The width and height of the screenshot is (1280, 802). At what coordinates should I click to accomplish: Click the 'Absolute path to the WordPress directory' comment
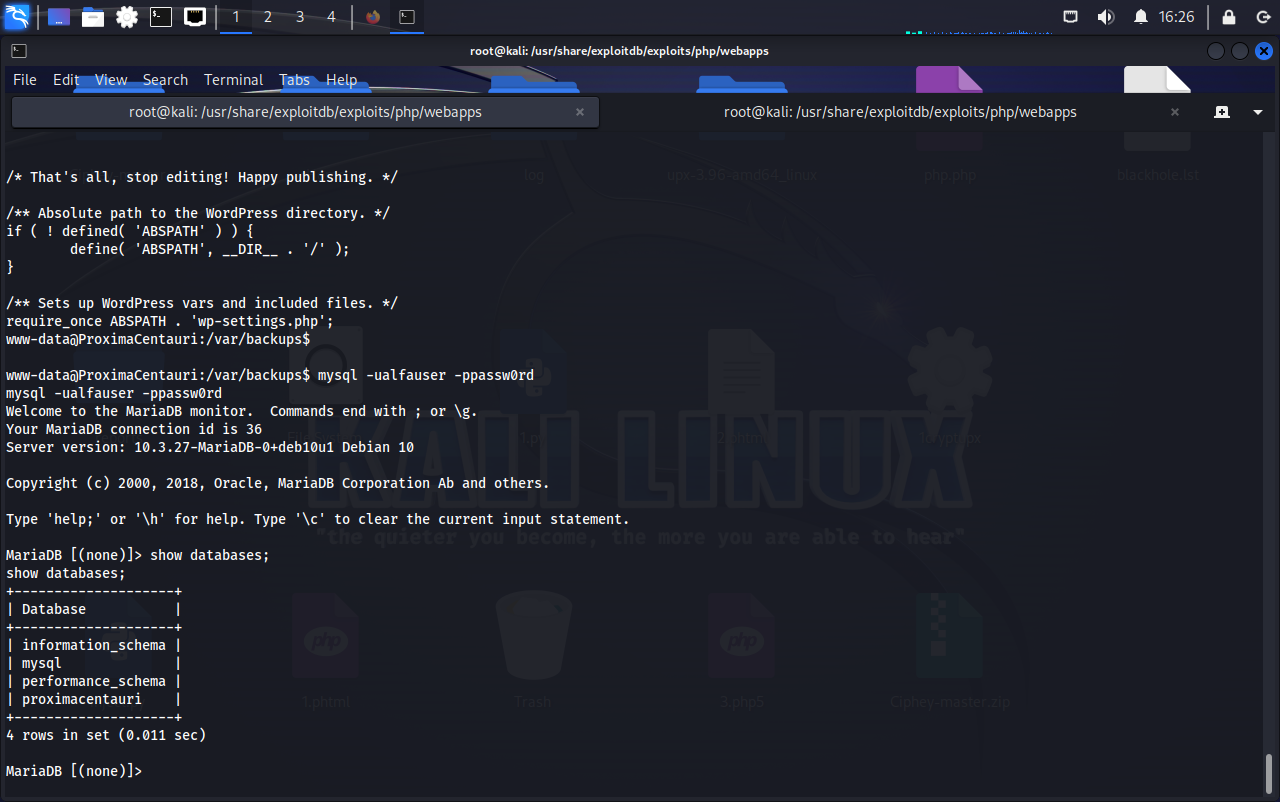coord(198,213)
